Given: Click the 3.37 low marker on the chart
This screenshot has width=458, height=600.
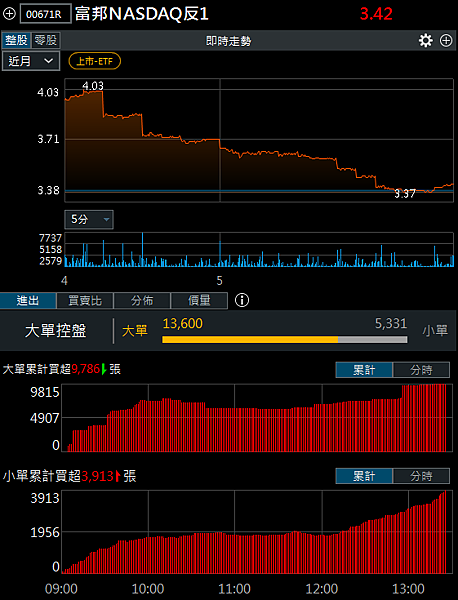Looking at the screenshot, I should point(405,194).
